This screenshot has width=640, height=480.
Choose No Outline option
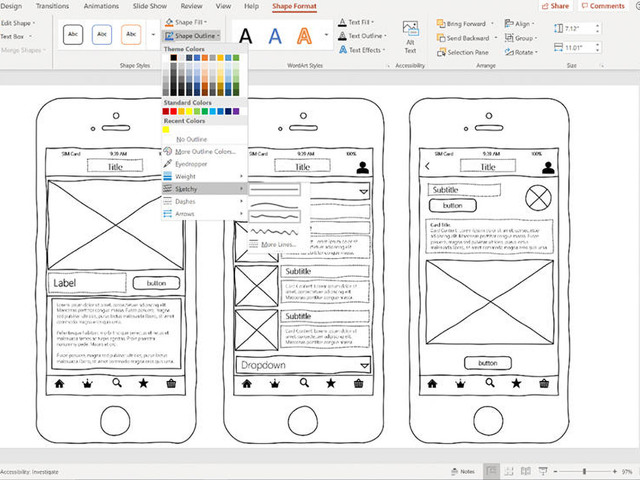click(x=191, y=139)
